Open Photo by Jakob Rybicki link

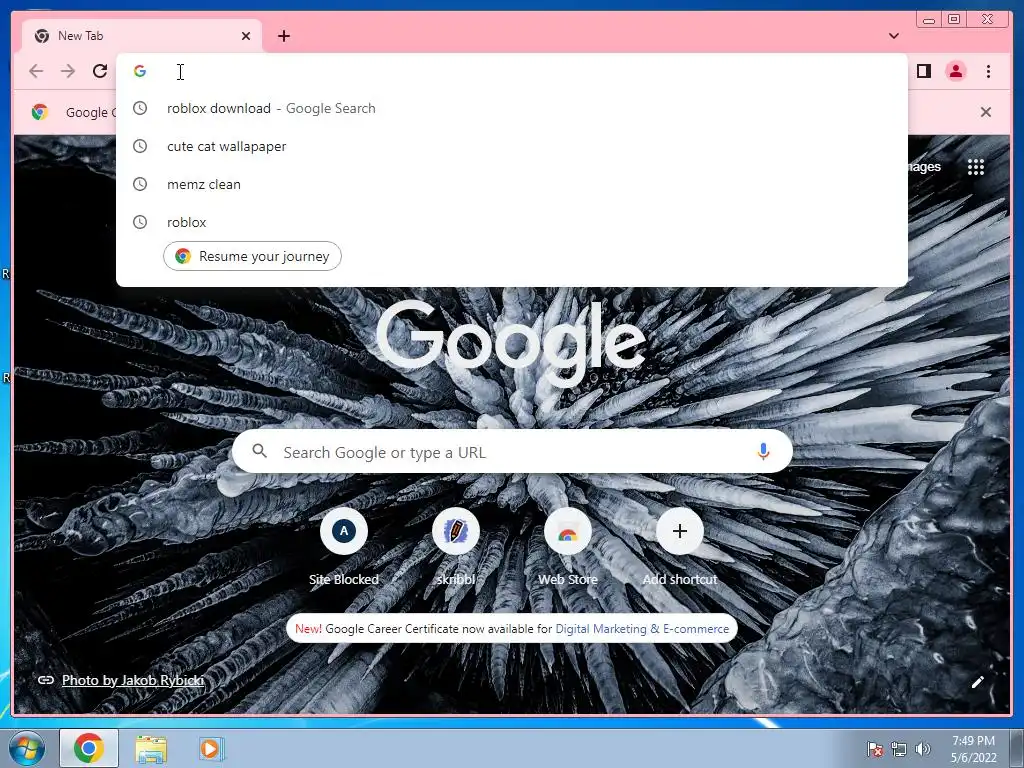coord(133,680)
